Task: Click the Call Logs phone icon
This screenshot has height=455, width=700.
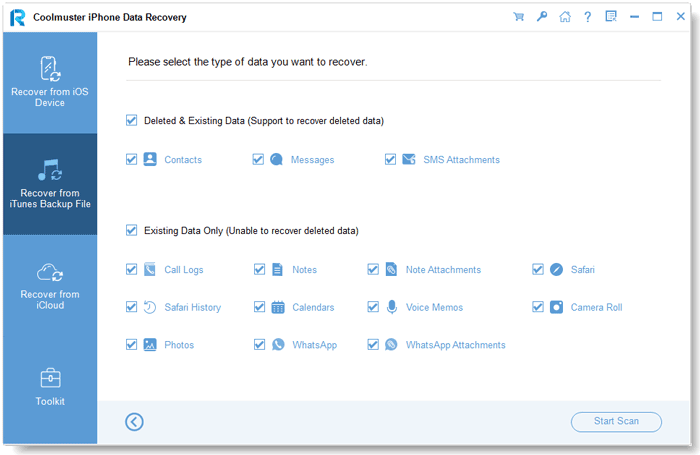Action: [150, 269]
